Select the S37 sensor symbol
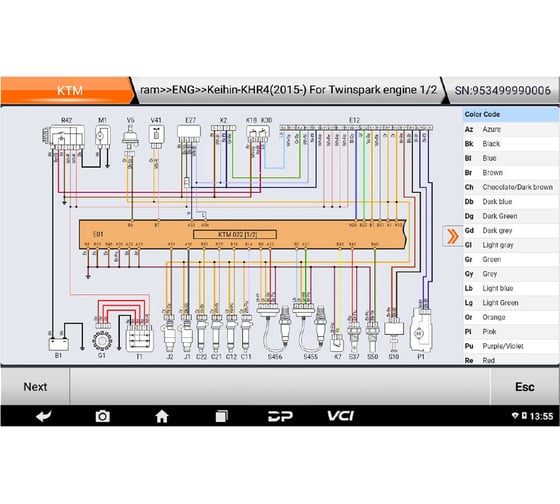Screen dimensions: 560x504 [x=354, y=336]
